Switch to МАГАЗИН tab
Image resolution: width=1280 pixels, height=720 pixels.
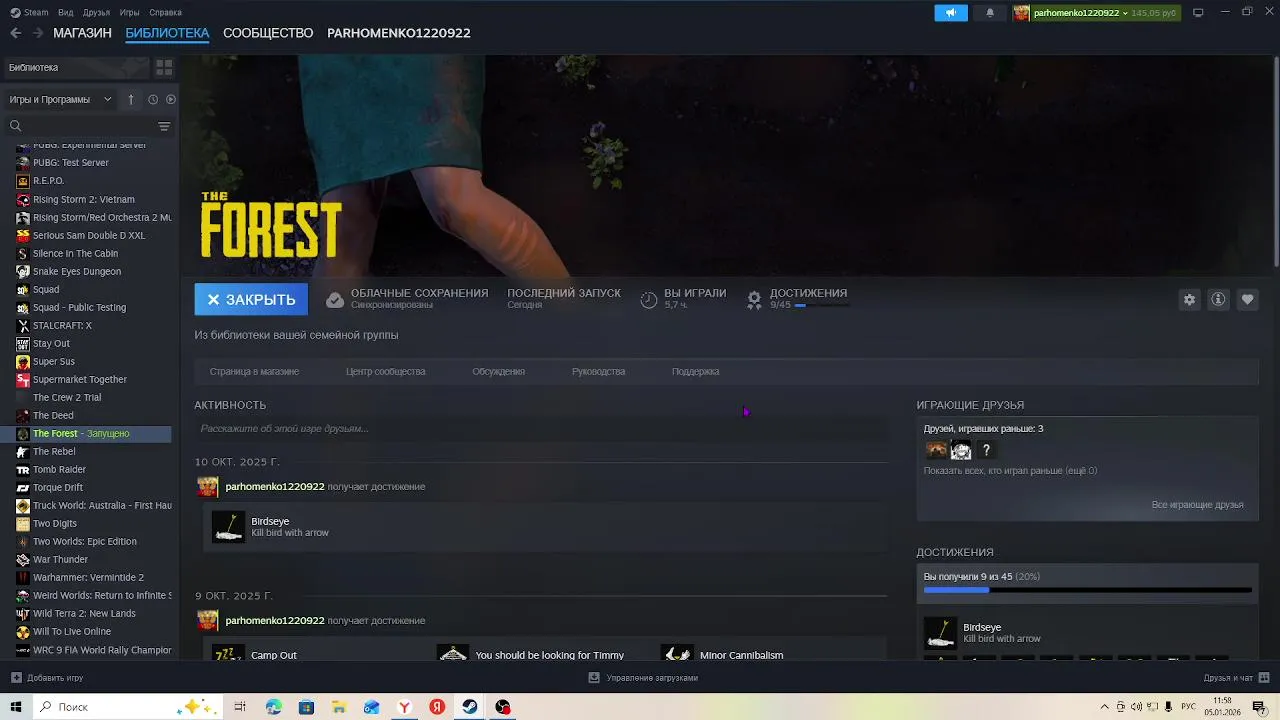[82, 33]
